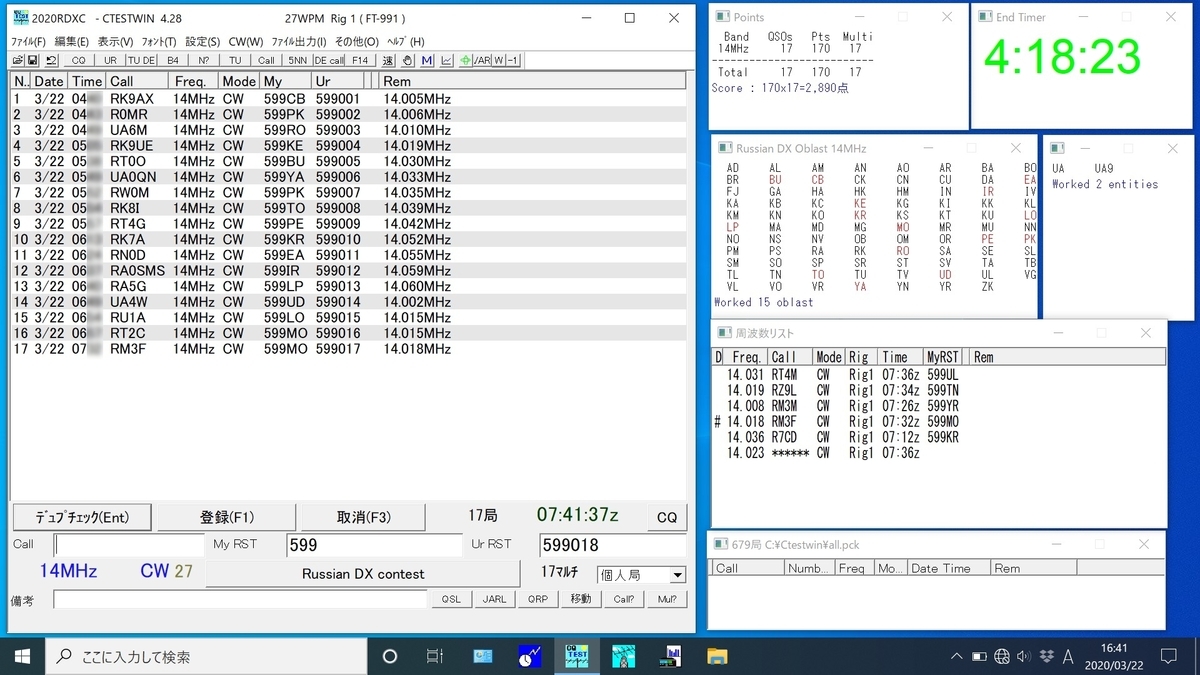Click the B4 macro toolbar button

[173, 60]
